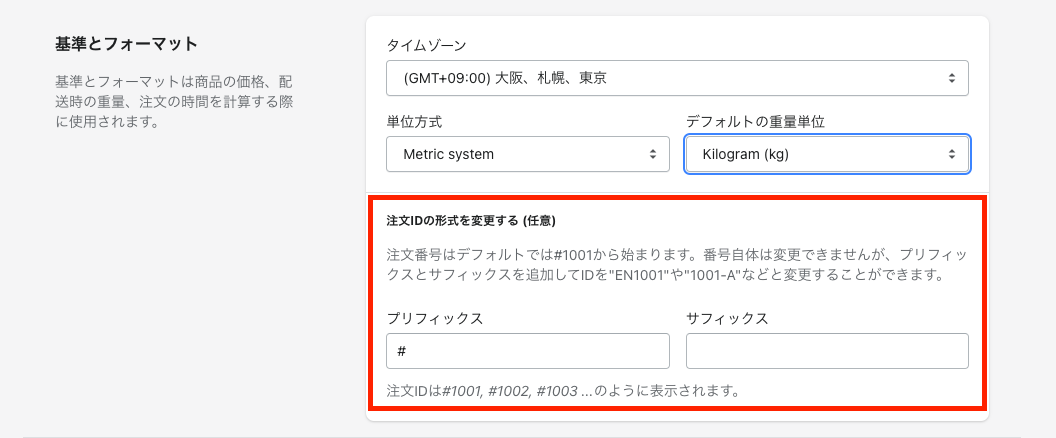This screenshot has width=1056, height=438.
Task: Click the プリフィックス label text
Action: 434,318
